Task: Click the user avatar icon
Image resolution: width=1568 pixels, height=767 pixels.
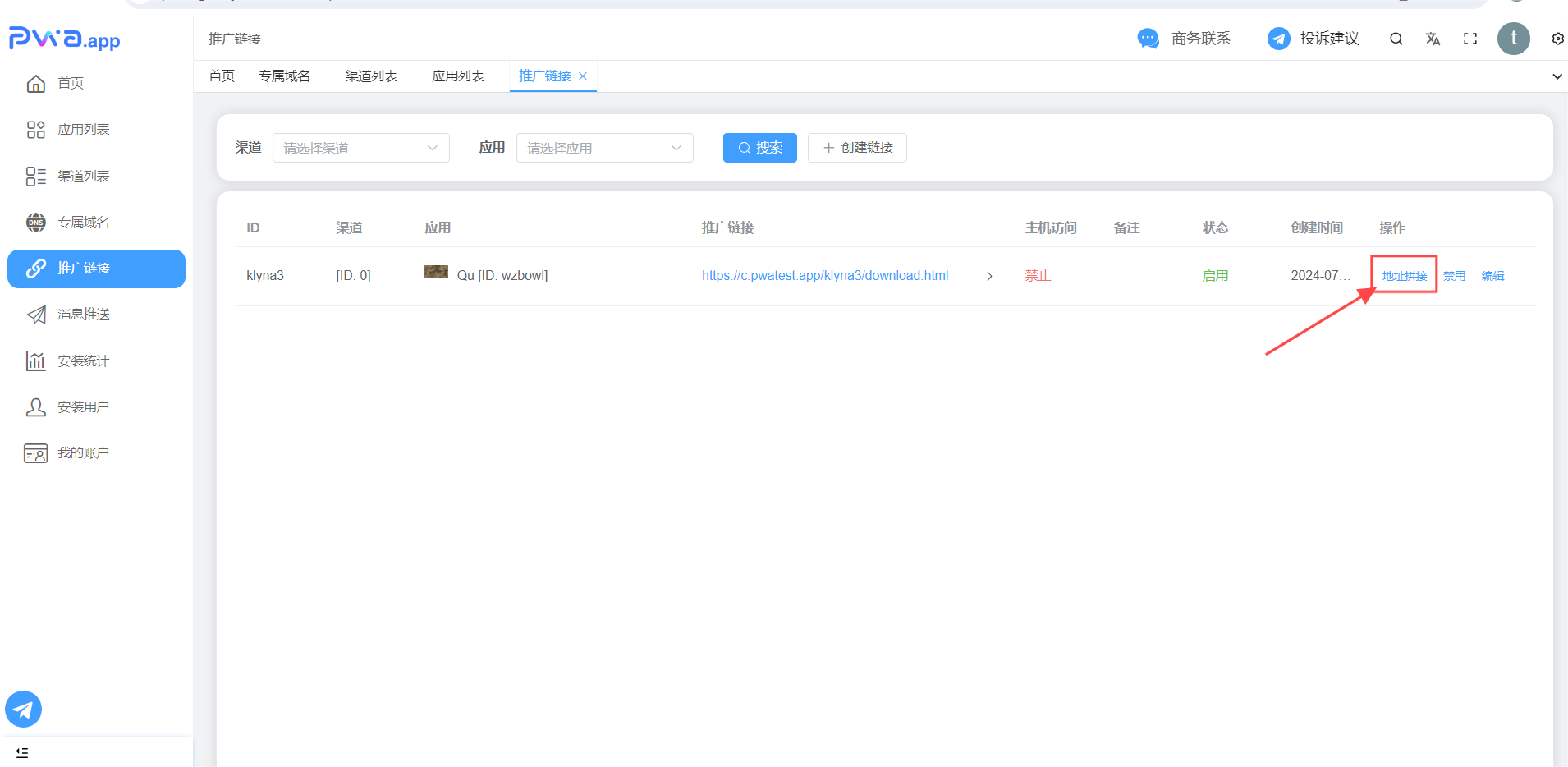Action: pos(1513,39)
